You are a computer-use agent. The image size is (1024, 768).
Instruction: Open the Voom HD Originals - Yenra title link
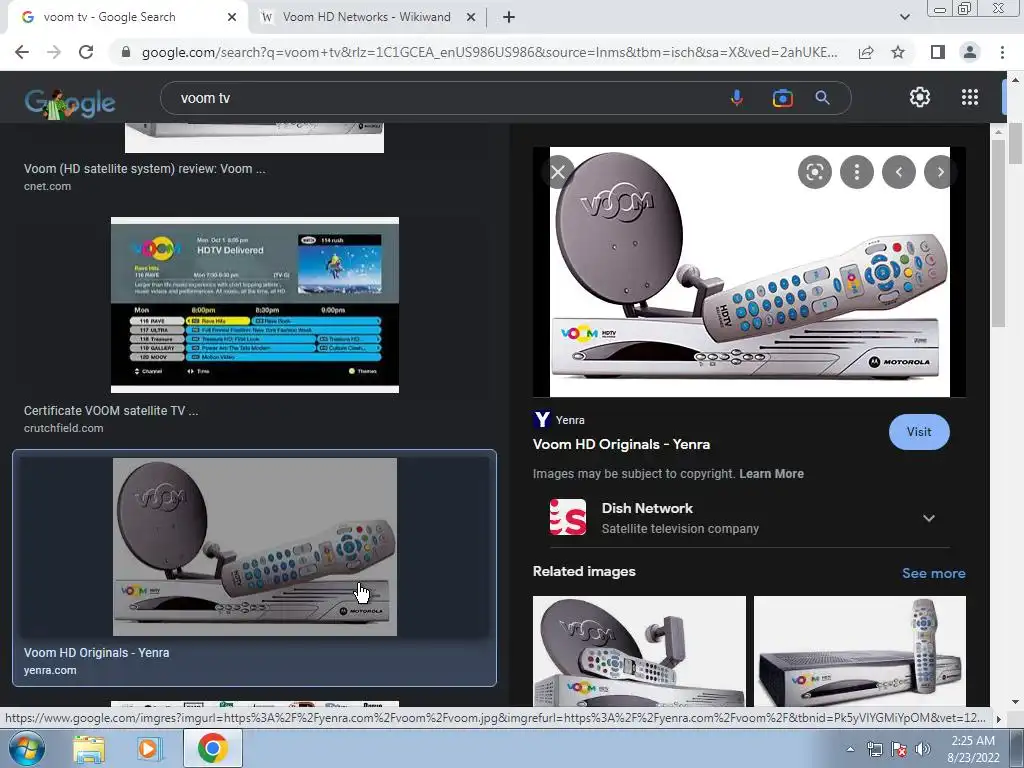621,444
